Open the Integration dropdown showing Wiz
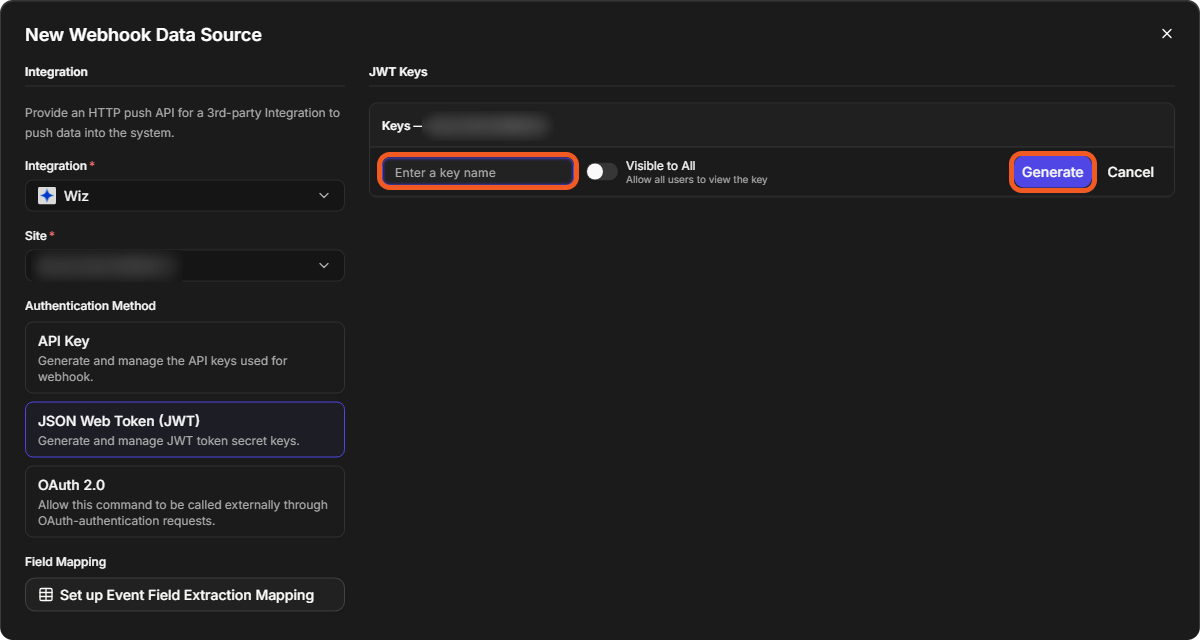 coord(185,196)
